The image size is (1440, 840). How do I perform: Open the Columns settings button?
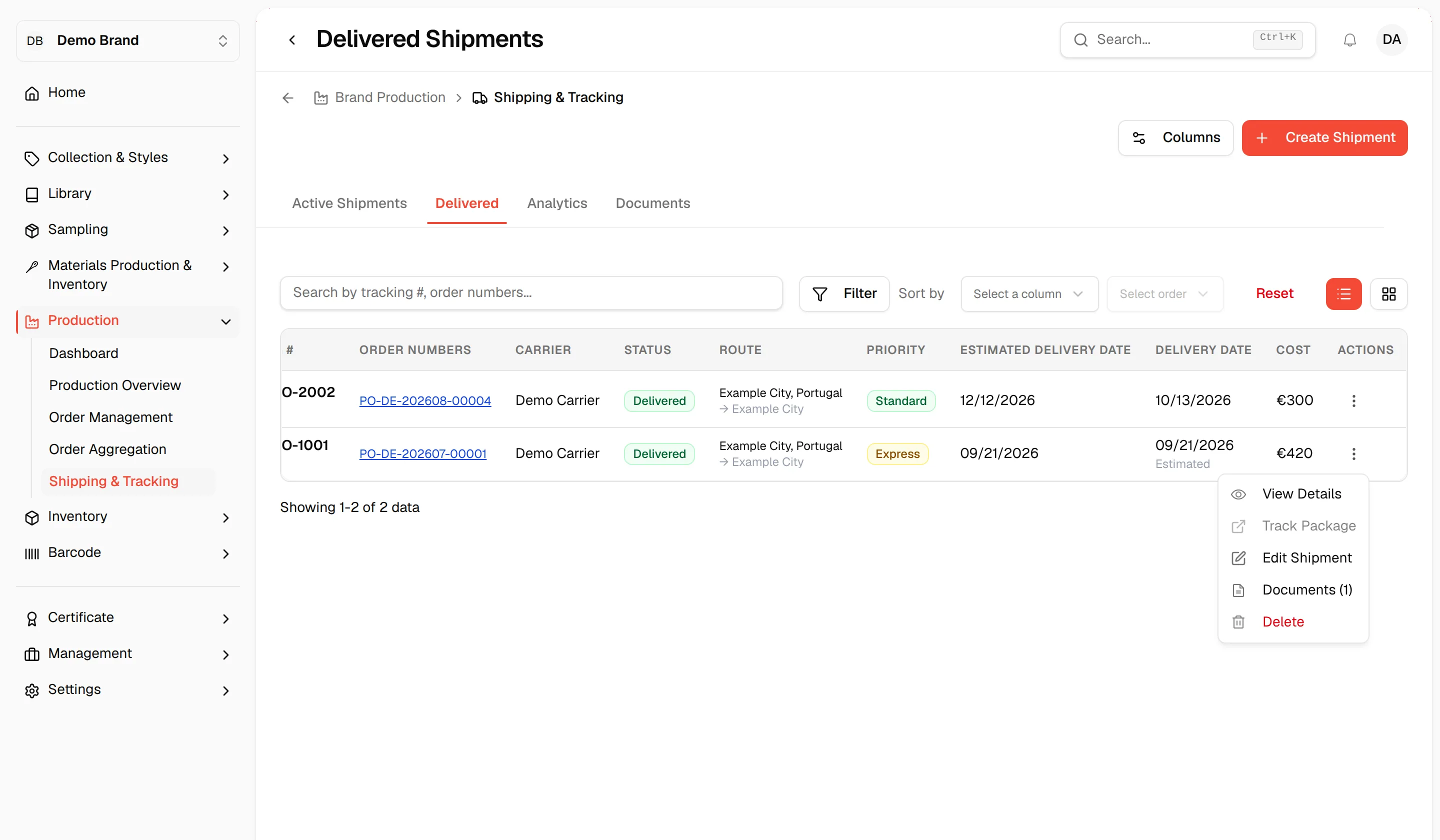1175,137
